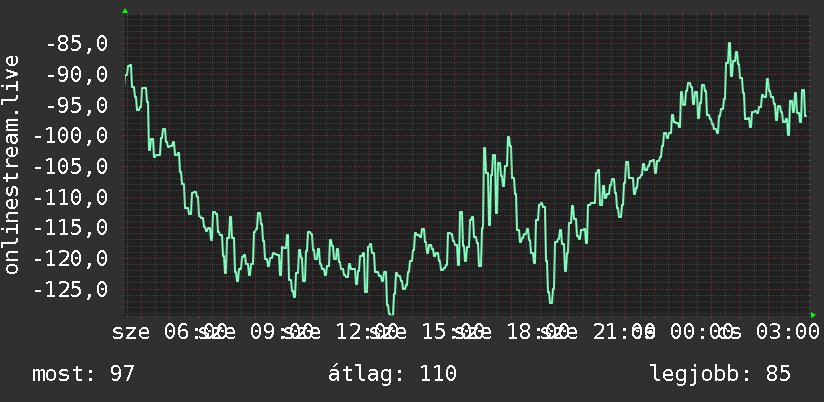Click the lowest dip of the graph line
This screenshot has height=402, width=824.
click(x=390, y=314)
